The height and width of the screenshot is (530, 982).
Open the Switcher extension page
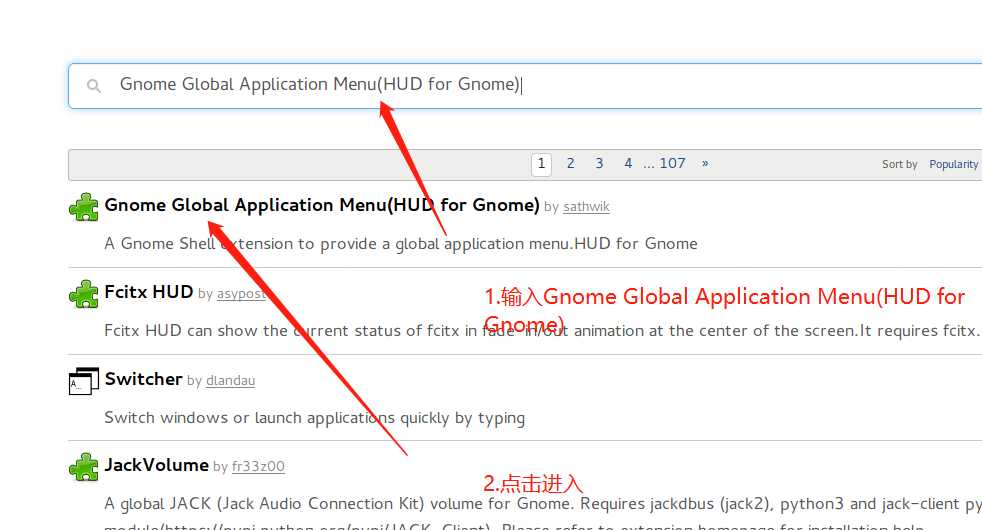point(143,379)
